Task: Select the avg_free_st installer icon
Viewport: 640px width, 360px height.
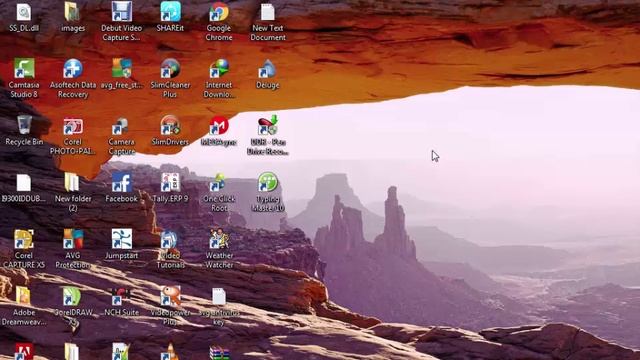Action: (122, 69)
